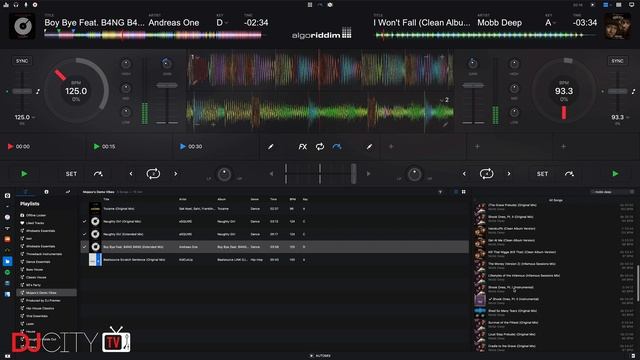640x360 pixels.
Task: Click the deck 1 filter knob
Action: tap(224, 174)
